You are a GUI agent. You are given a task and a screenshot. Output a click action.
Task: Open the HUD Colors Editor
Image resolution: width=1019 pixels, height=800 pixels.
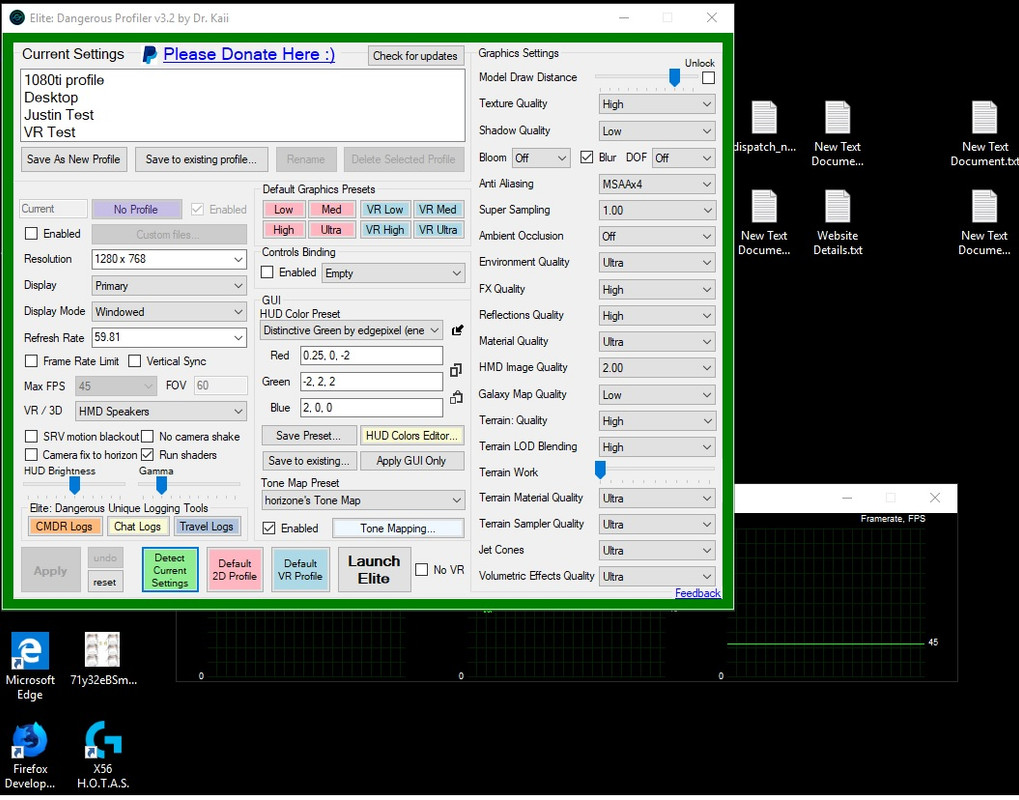click(x=412, y=435)
